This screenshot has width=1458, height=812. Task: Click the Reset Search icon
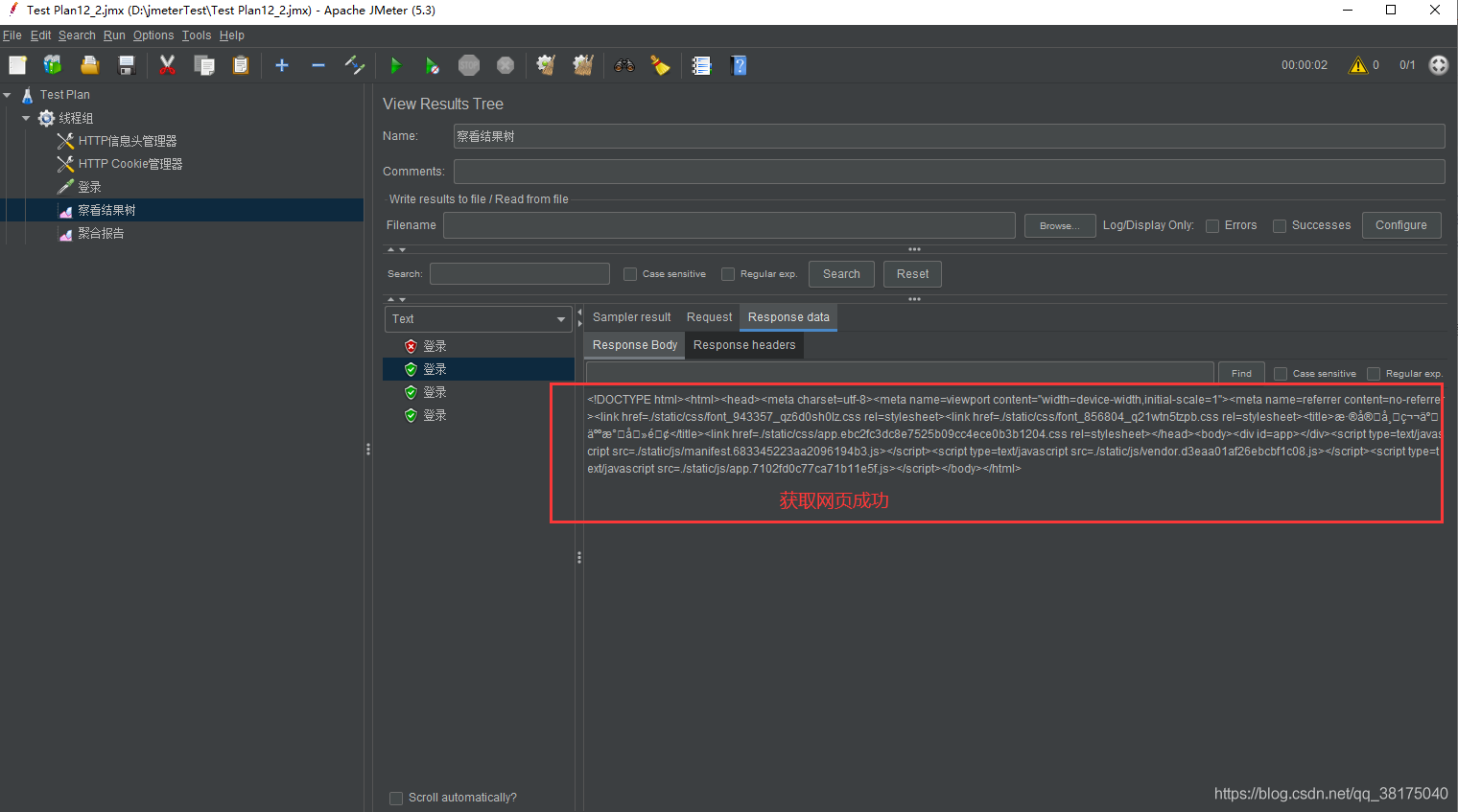pos(660,65)
